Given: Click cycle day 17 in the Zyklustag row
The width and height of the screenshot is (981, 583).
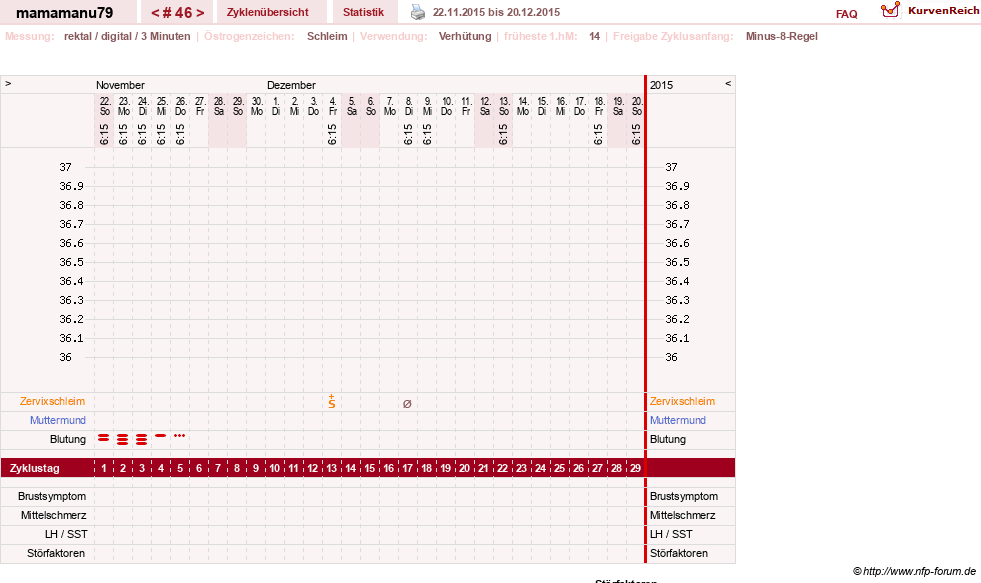Looking at the screenshot, I should pos(407,468).
